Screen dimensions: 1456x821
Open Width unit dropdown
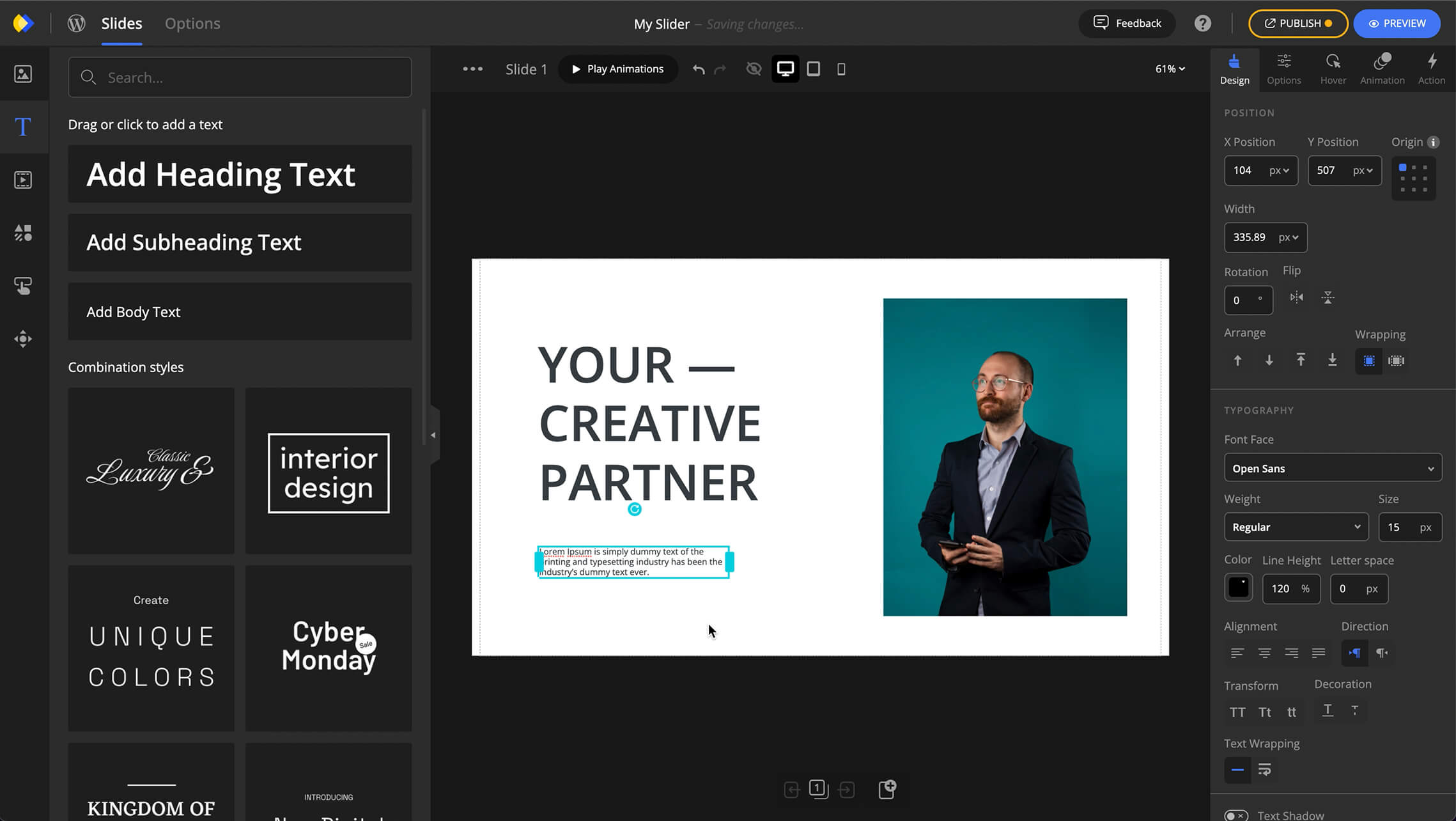pos(1289,238)
